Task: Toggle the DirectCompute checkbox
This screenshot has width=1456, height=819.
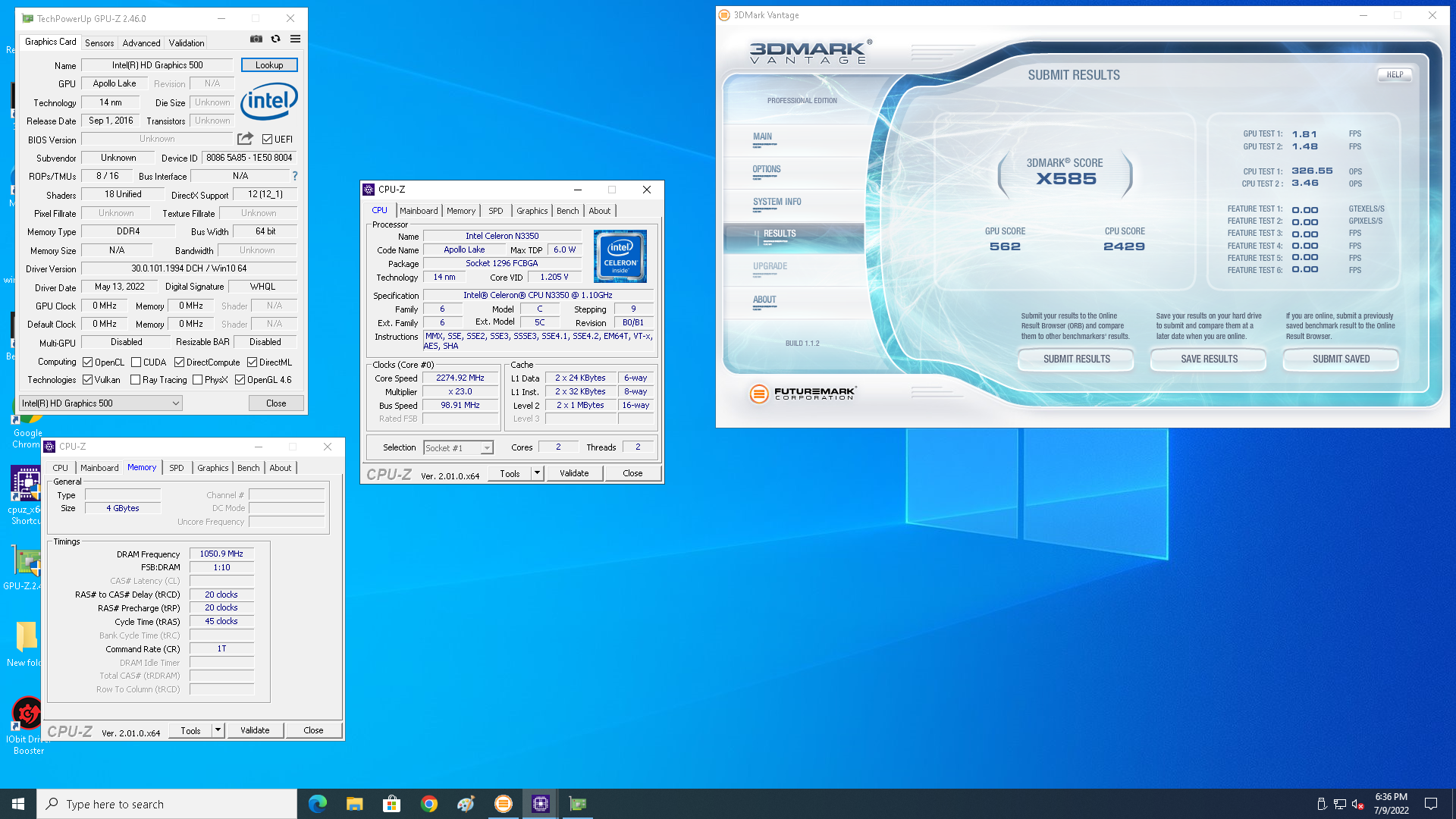Action: (179, 362)
